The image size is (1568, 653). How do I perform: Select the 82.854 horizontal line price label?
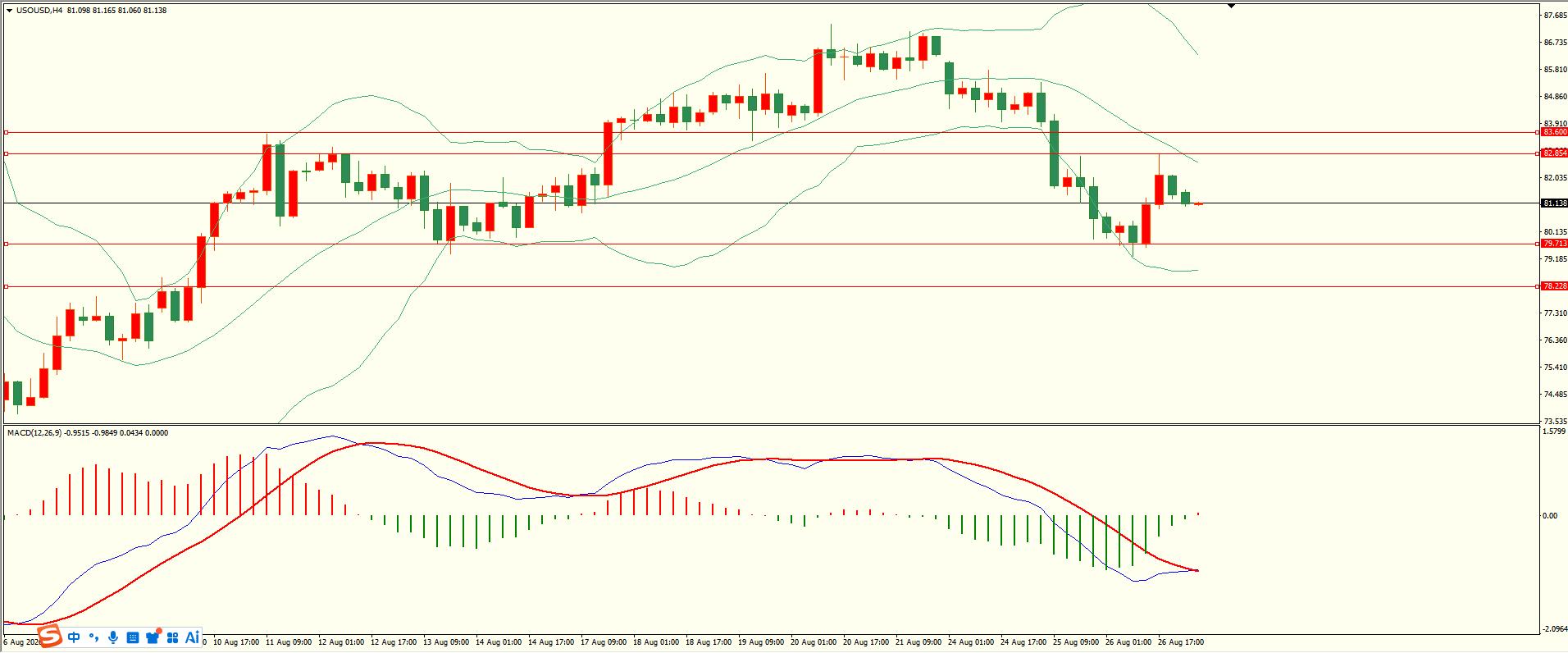click(x=1554, y=153)
